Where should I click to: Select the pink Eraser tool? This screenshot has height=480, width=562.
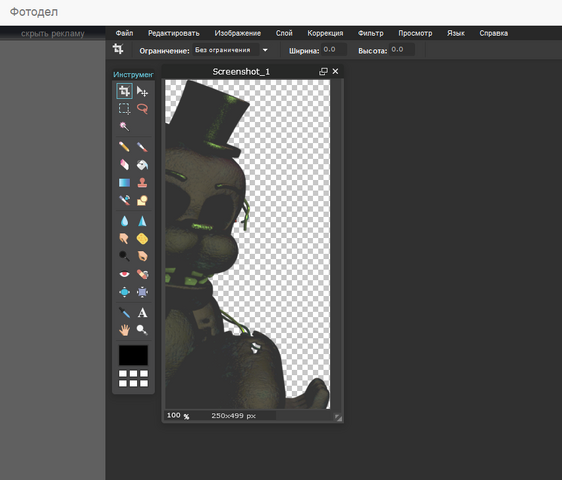click(124, 165)
